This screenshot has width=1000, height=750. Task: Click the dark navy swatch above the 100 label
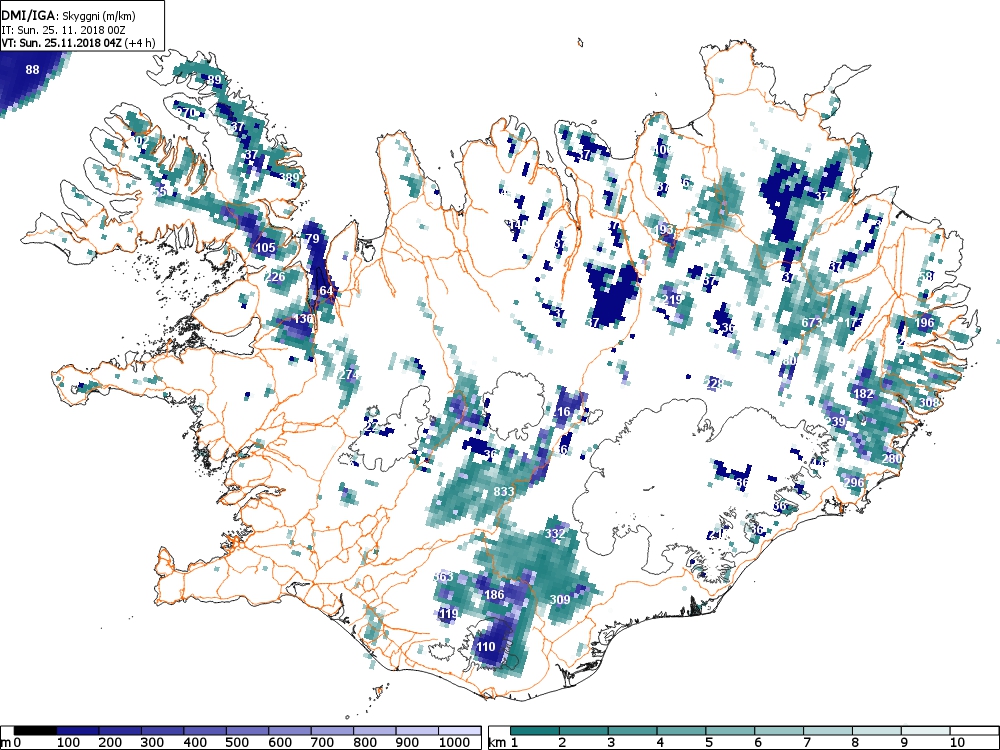tap(78, 731)
